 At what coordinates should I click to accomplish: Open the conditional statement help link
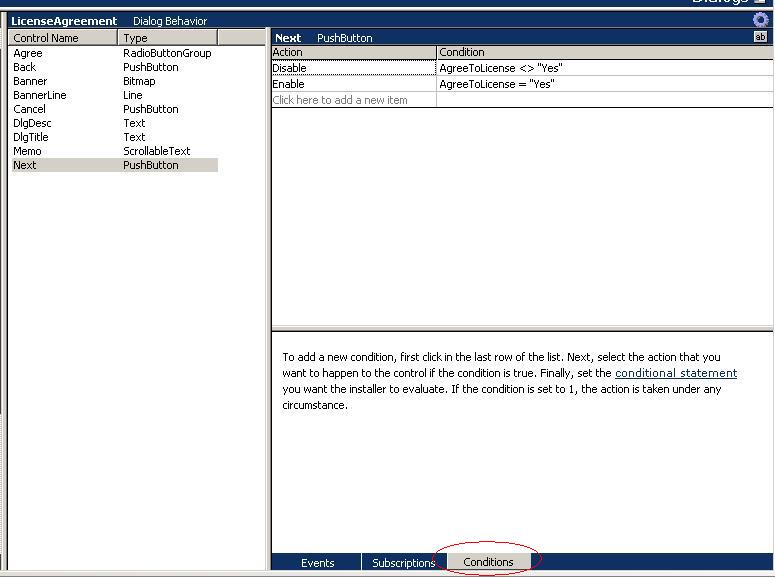(x=676, y=373)
